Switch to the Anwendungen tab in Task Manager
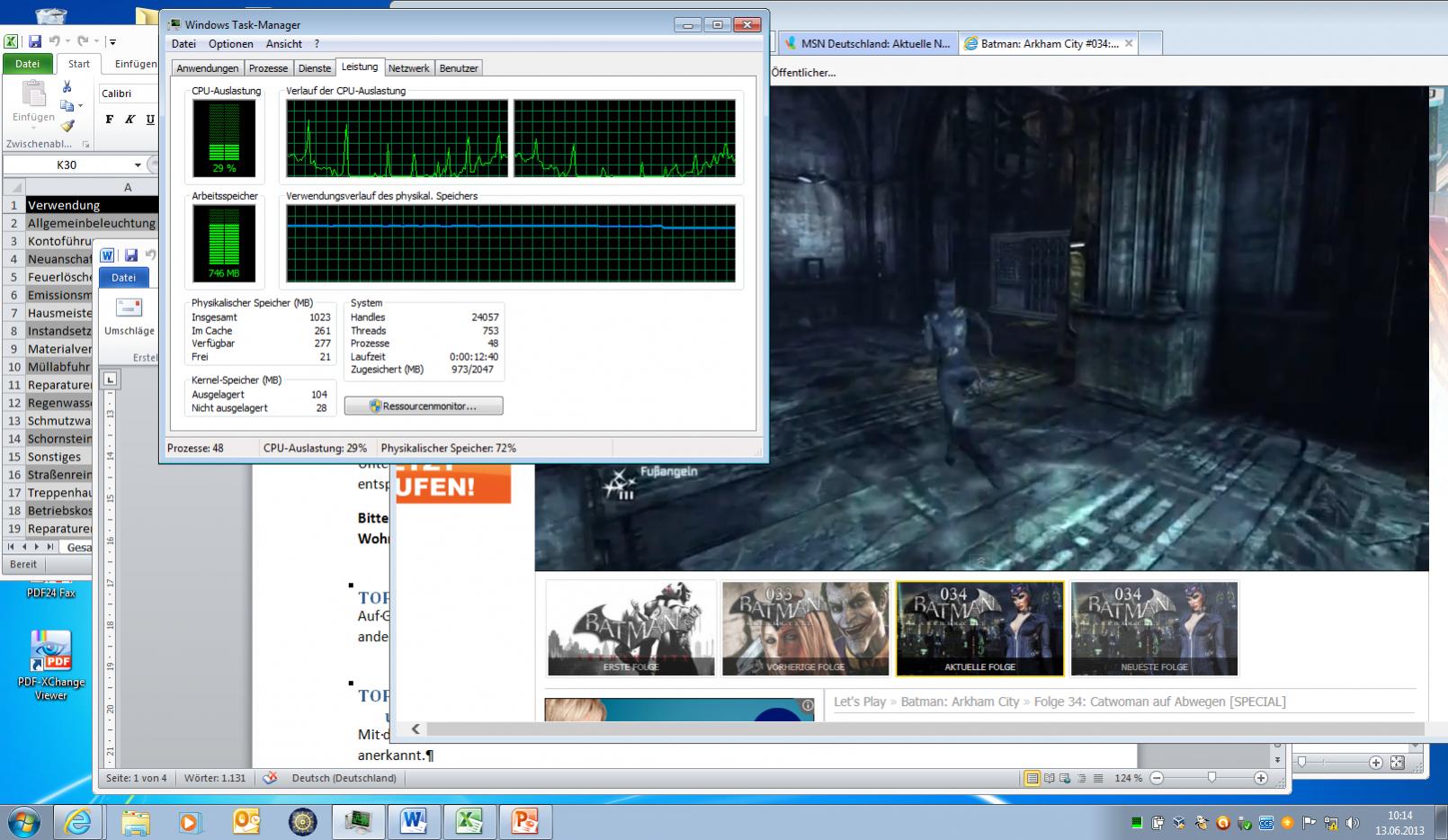The image size is (1448, 840). coord(208,68)
